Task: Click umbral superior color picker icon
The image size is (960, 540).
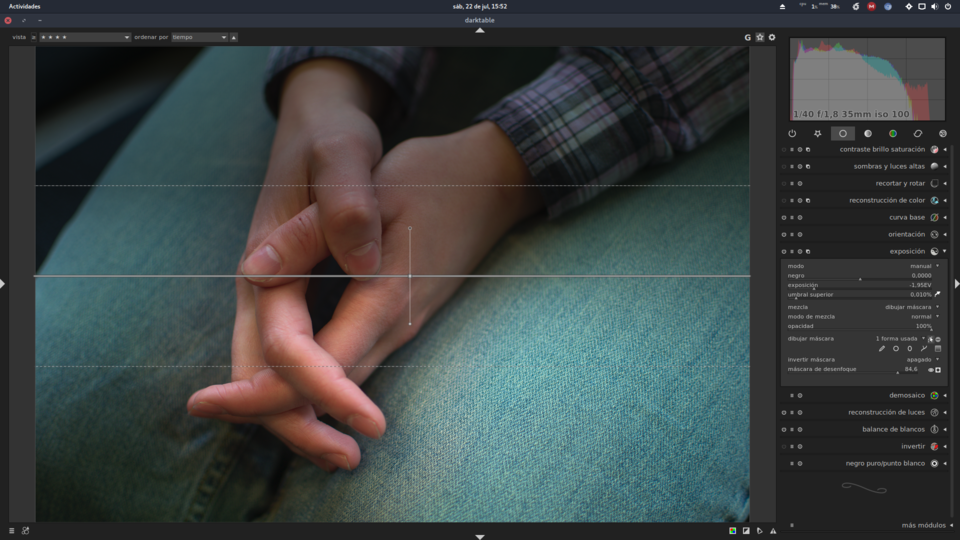Action: click(937, 294)
